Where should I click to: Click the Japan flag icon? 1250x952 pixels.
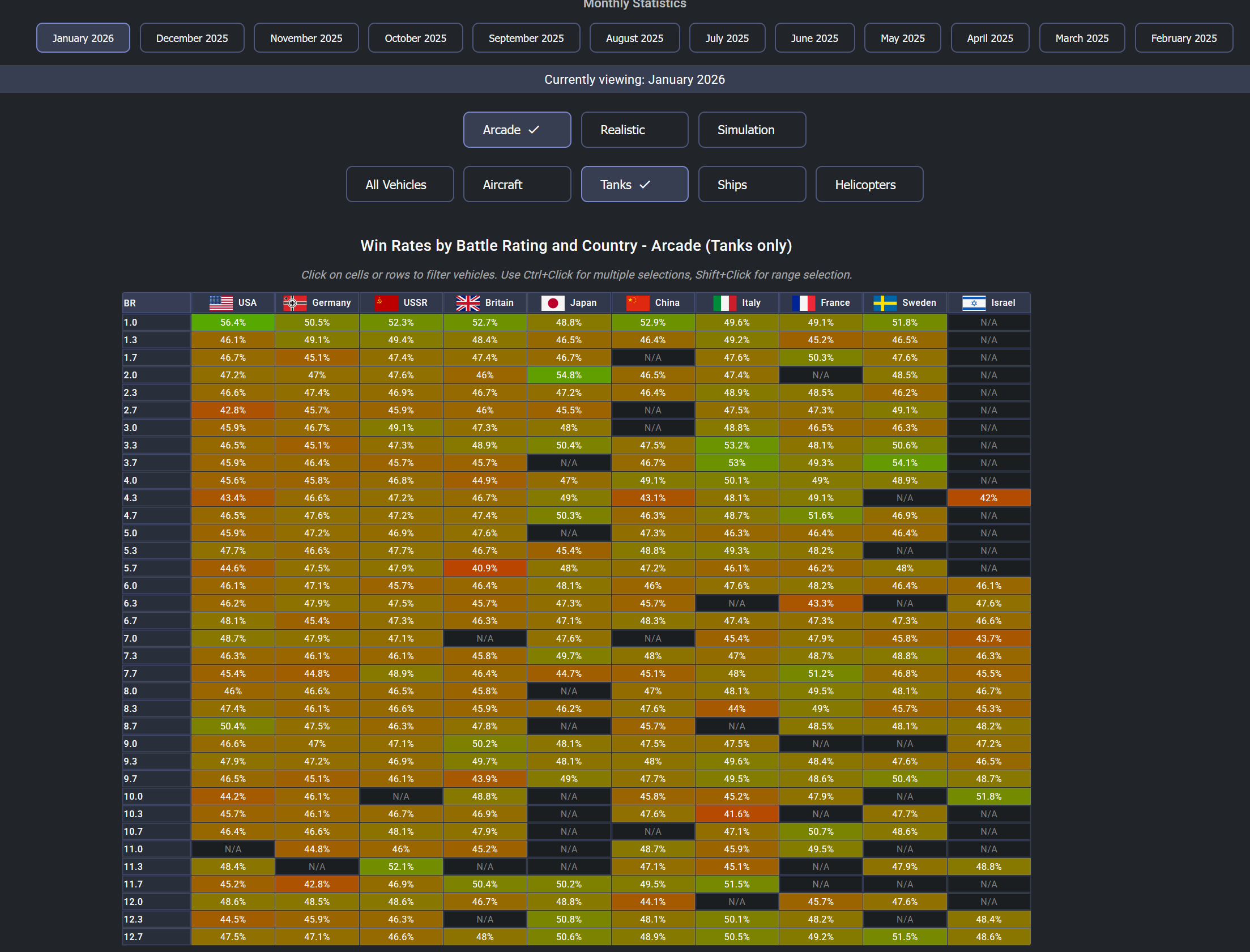pyautogui.click(x=552, y=303)
